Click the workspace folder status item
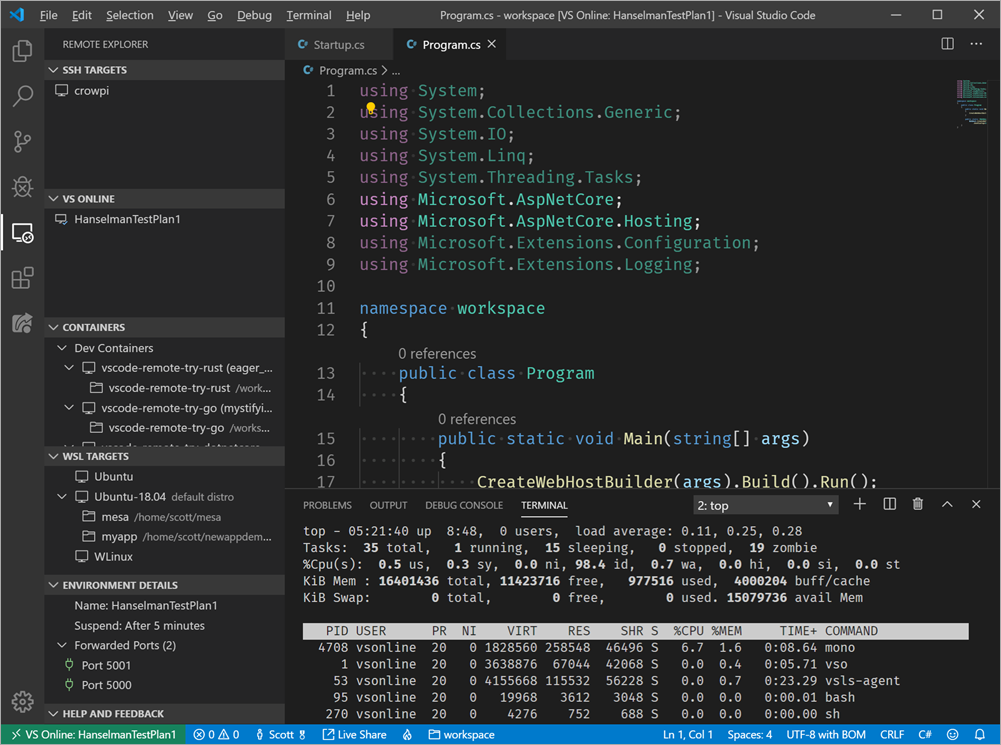The width and height of the screenshot is (1001, 745). 462,735
